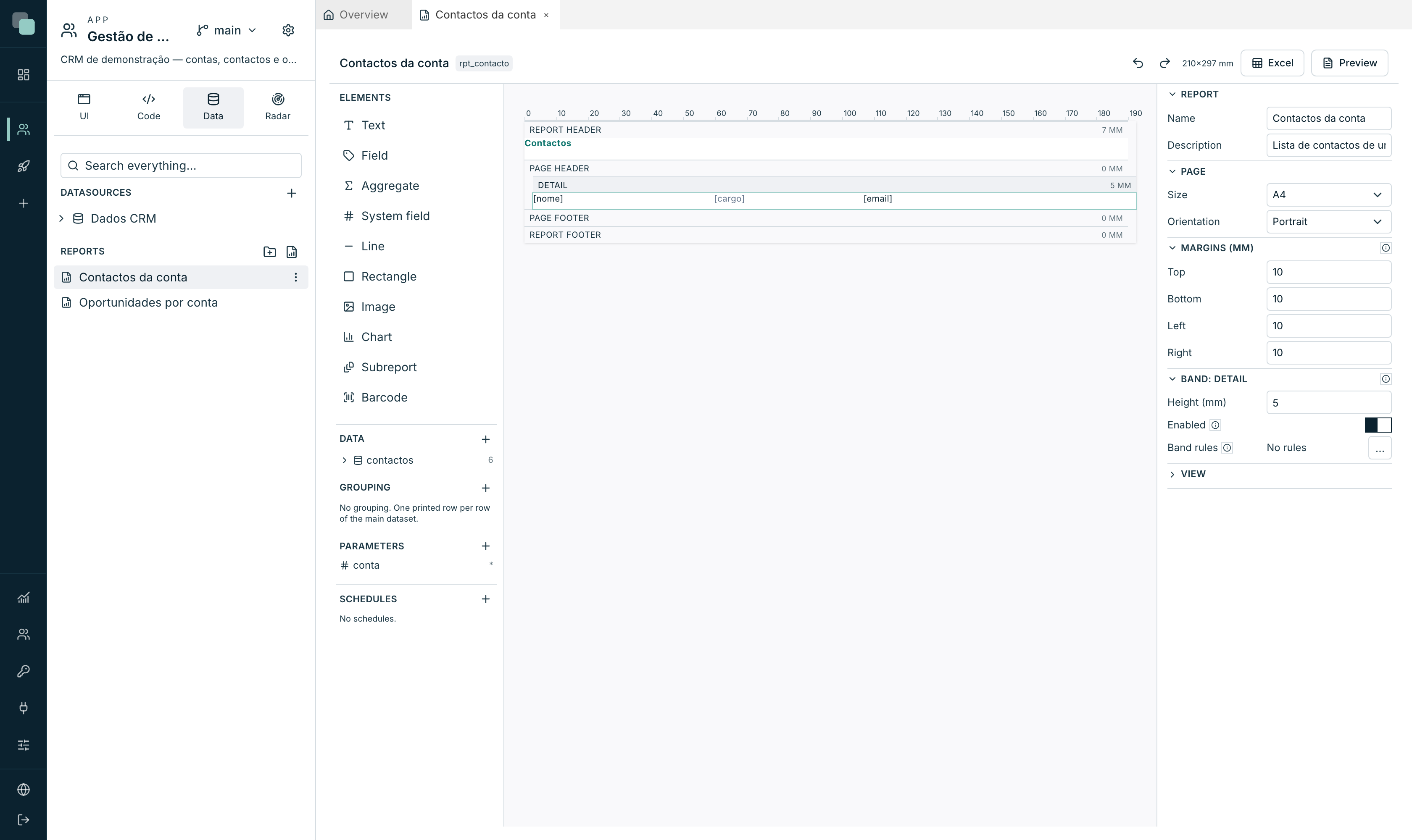Open the sliders settings icon in sidebar
The height and width of the screenshot is (840, 1412).
pyautogui.click(x=23, y=745)
